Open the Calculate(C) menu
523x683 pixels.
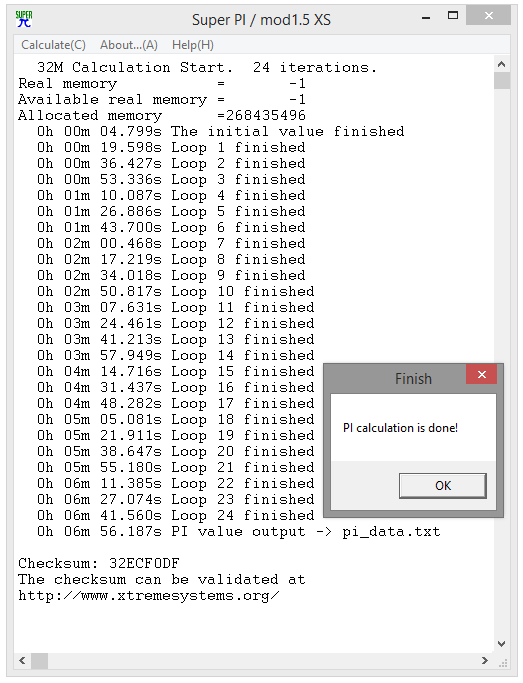[53, 45]
